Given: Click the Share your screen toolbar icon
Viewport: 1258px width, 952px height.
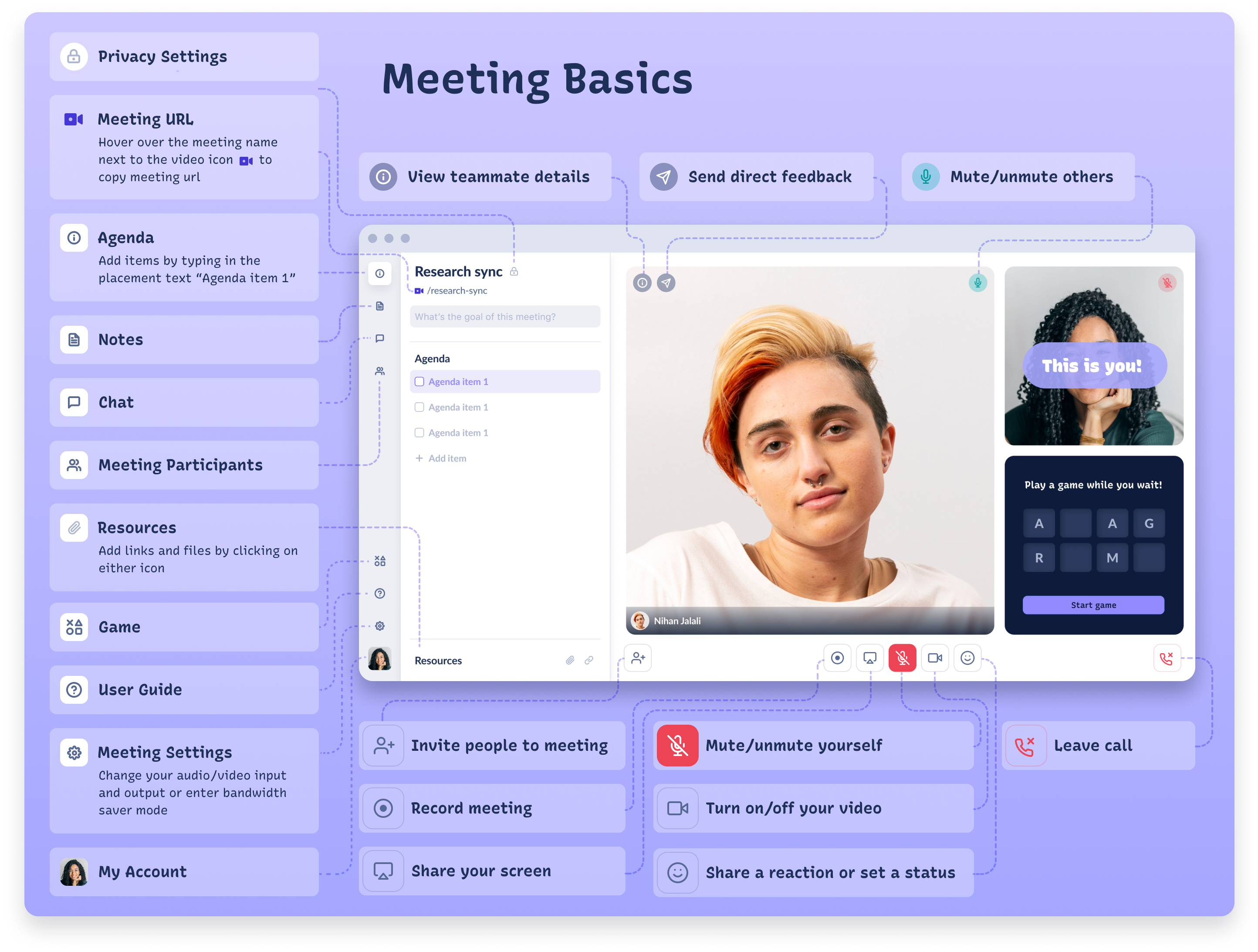Looking at the screenshot, I should 869,658.
